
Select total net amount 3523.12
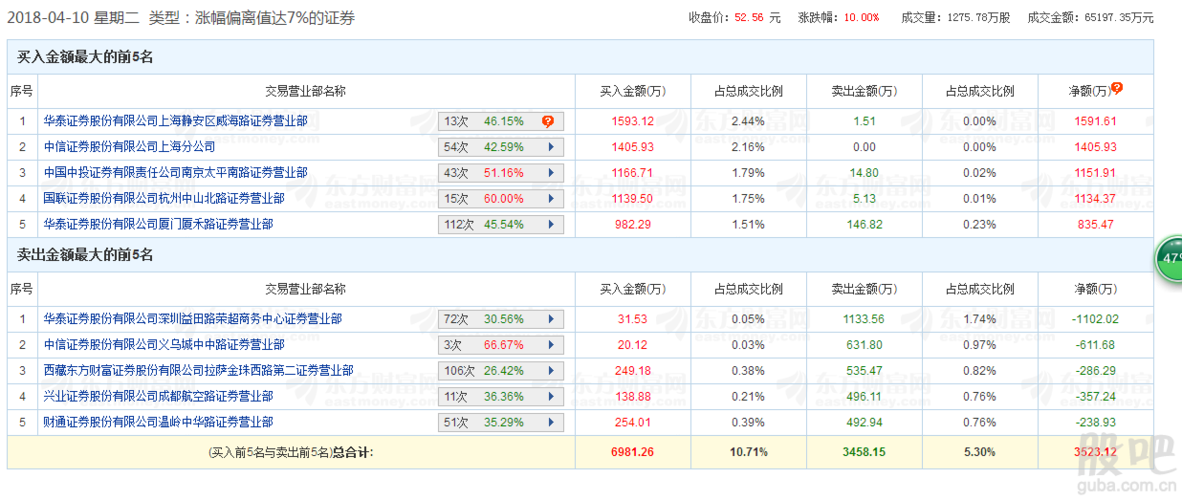pos(1095,452)
